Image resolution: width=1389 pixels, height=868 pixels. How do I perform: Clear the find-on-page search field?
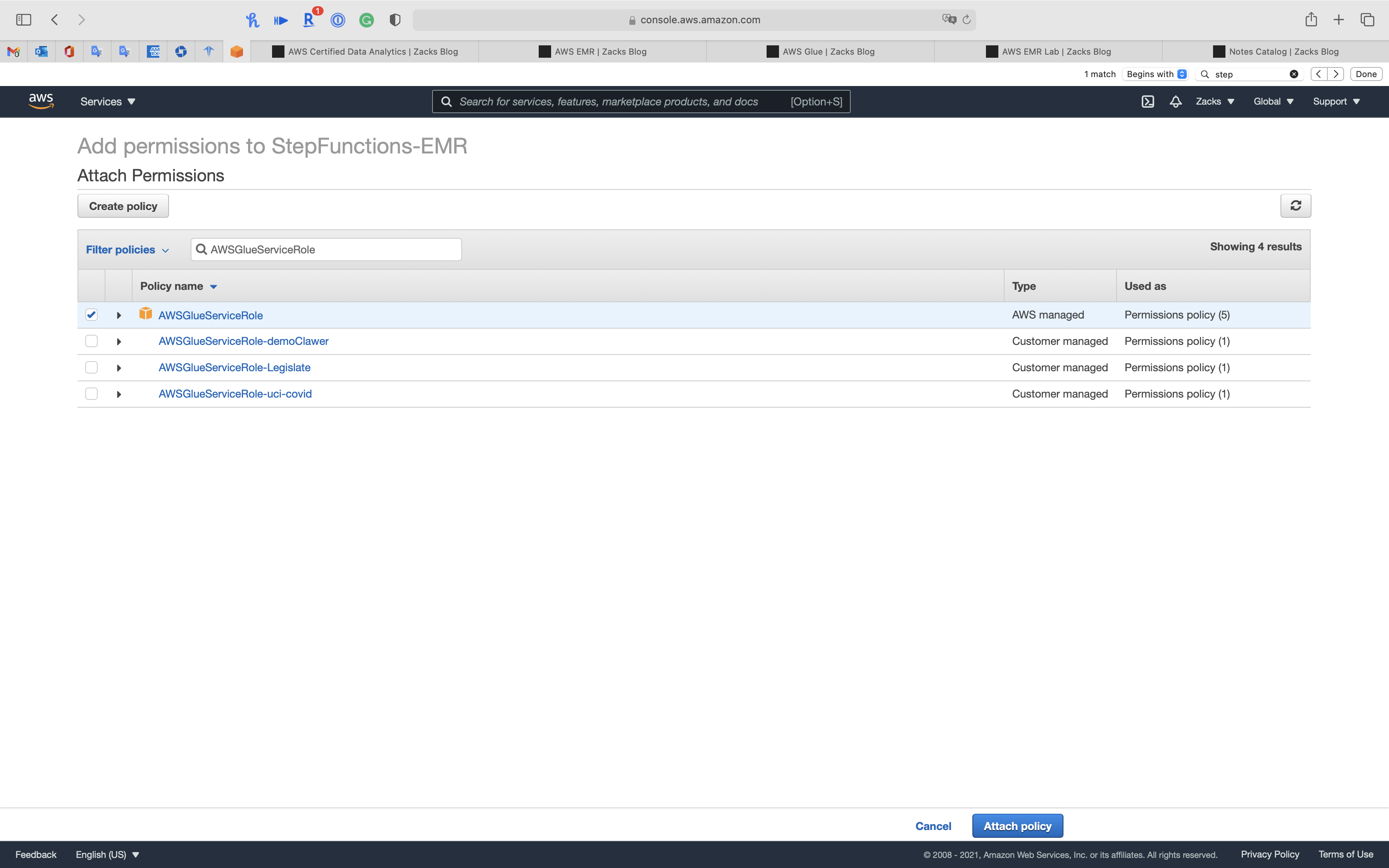pos(1294,74)
